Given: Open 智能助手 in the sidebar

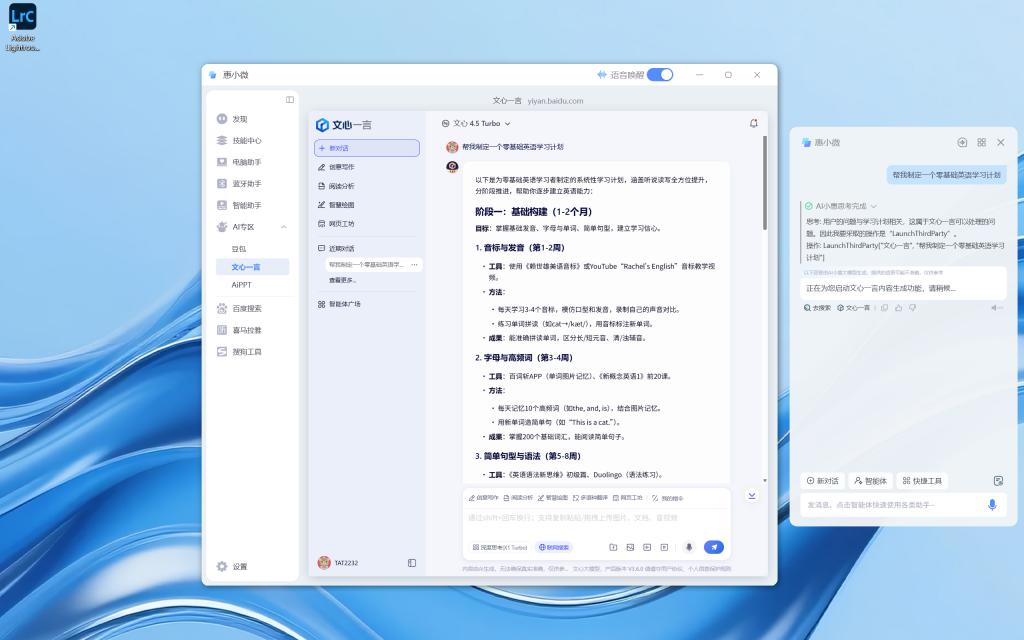Looking at the screenshot, I should (x=239, y=205).
